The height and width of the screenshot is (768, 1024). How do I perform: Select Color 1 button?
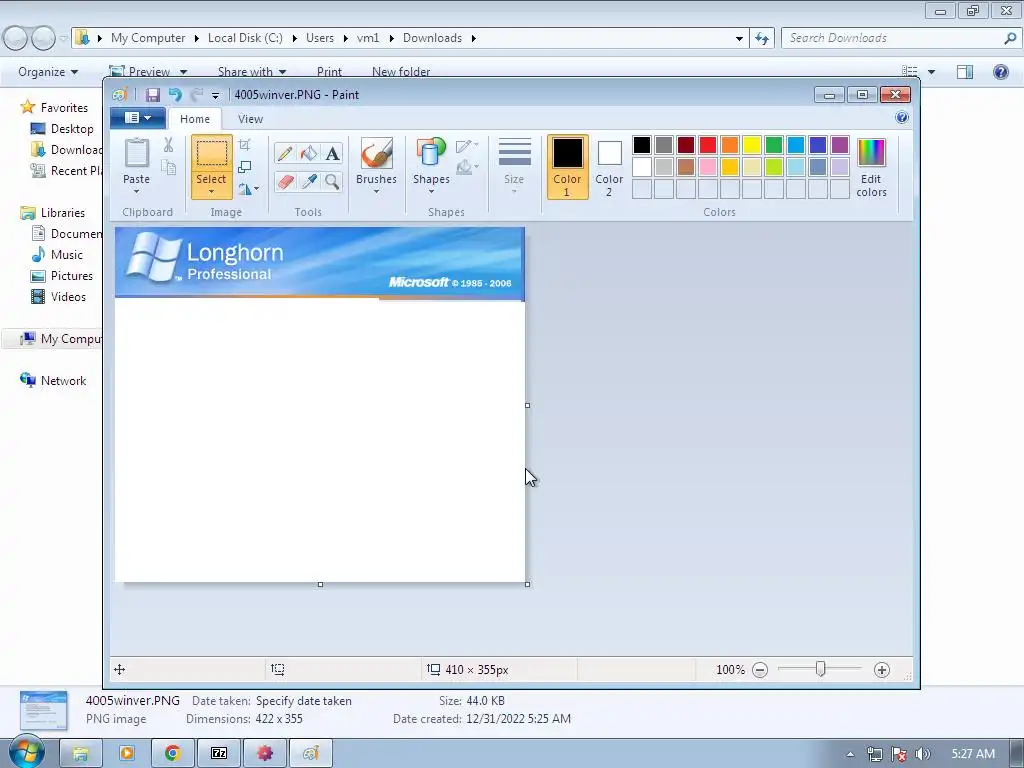click(x=568, y=167)
